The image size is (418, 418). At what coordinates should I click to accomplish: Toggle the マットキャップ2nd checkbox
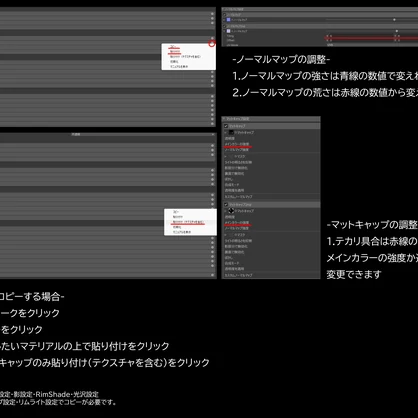[226, 204]
